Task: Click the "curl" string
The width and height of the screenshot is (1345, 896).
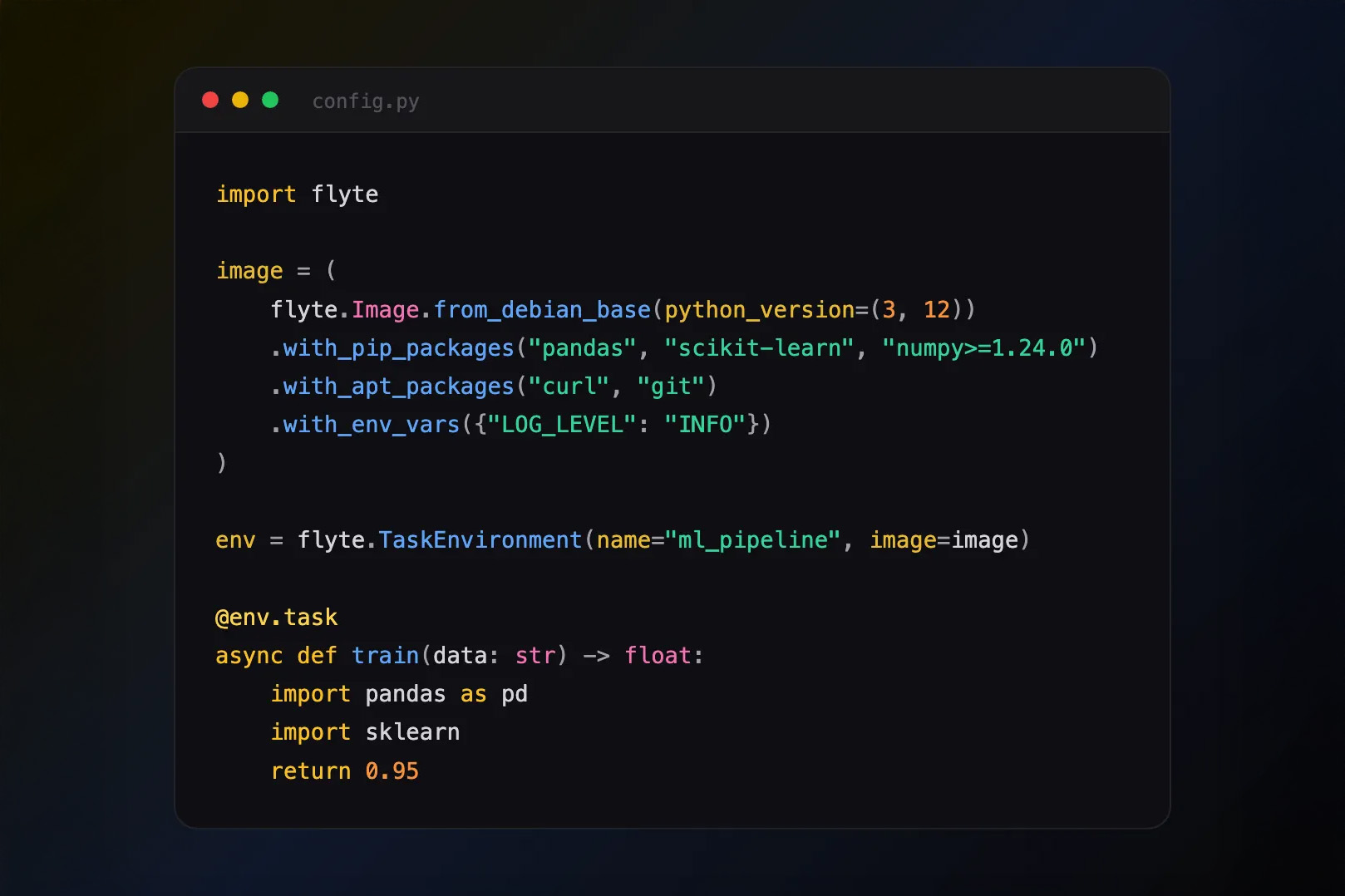Action: [x=569, y=386]
